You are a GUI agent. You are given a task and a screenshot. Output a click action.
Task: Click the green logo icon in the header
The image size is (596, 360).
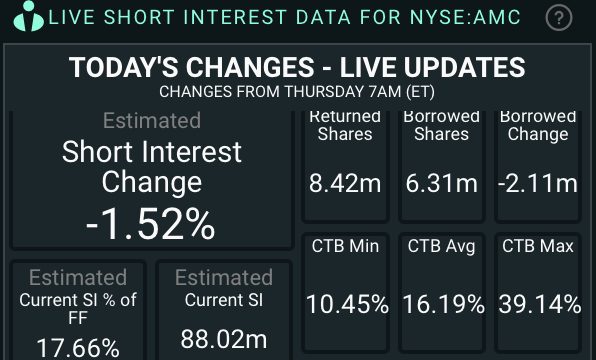coord(29,16)
